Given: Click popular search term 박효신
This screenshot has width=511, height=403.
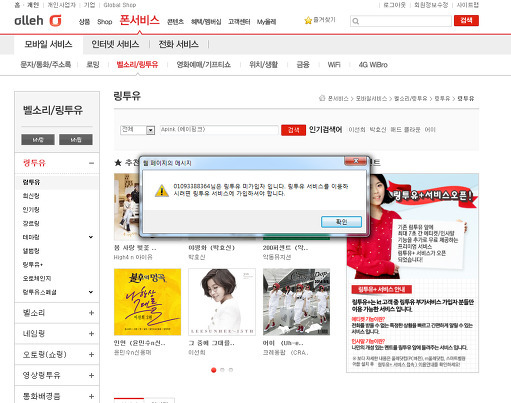Looking at the screenshot, I should [x=378, y=130].
